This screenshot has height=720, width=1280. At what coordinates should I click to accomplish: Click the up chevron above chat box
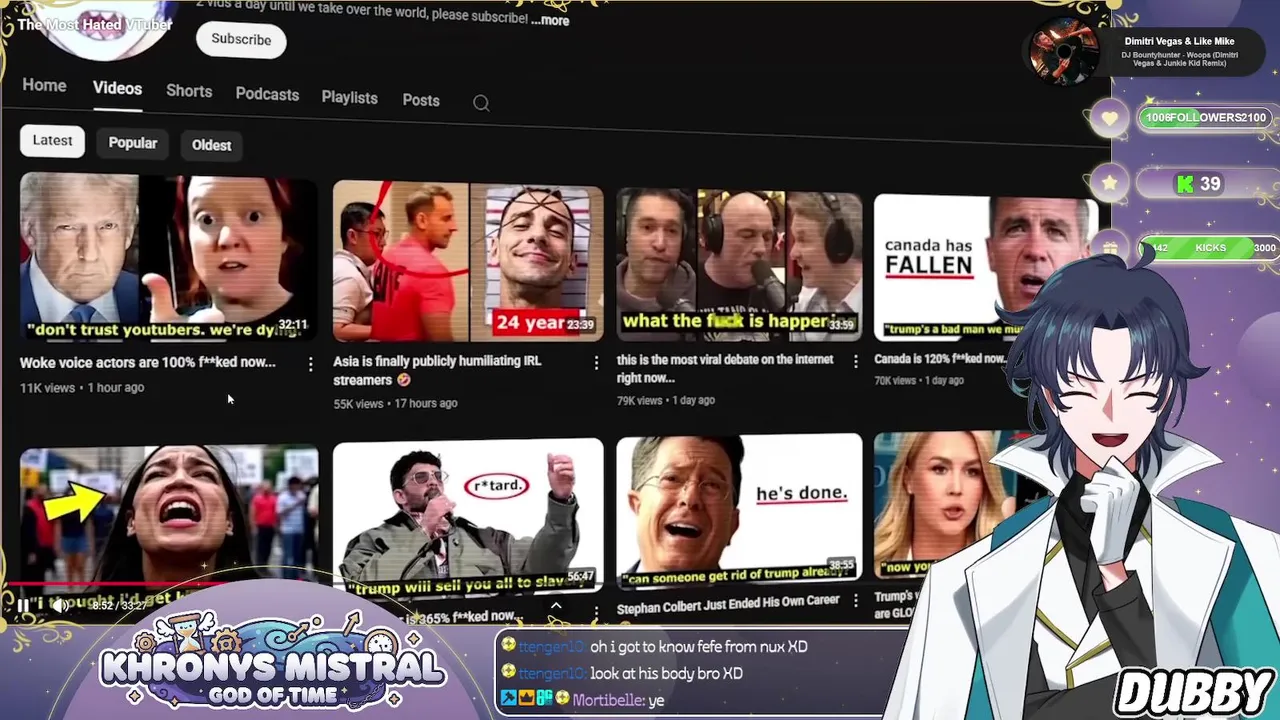coord(556,605)
